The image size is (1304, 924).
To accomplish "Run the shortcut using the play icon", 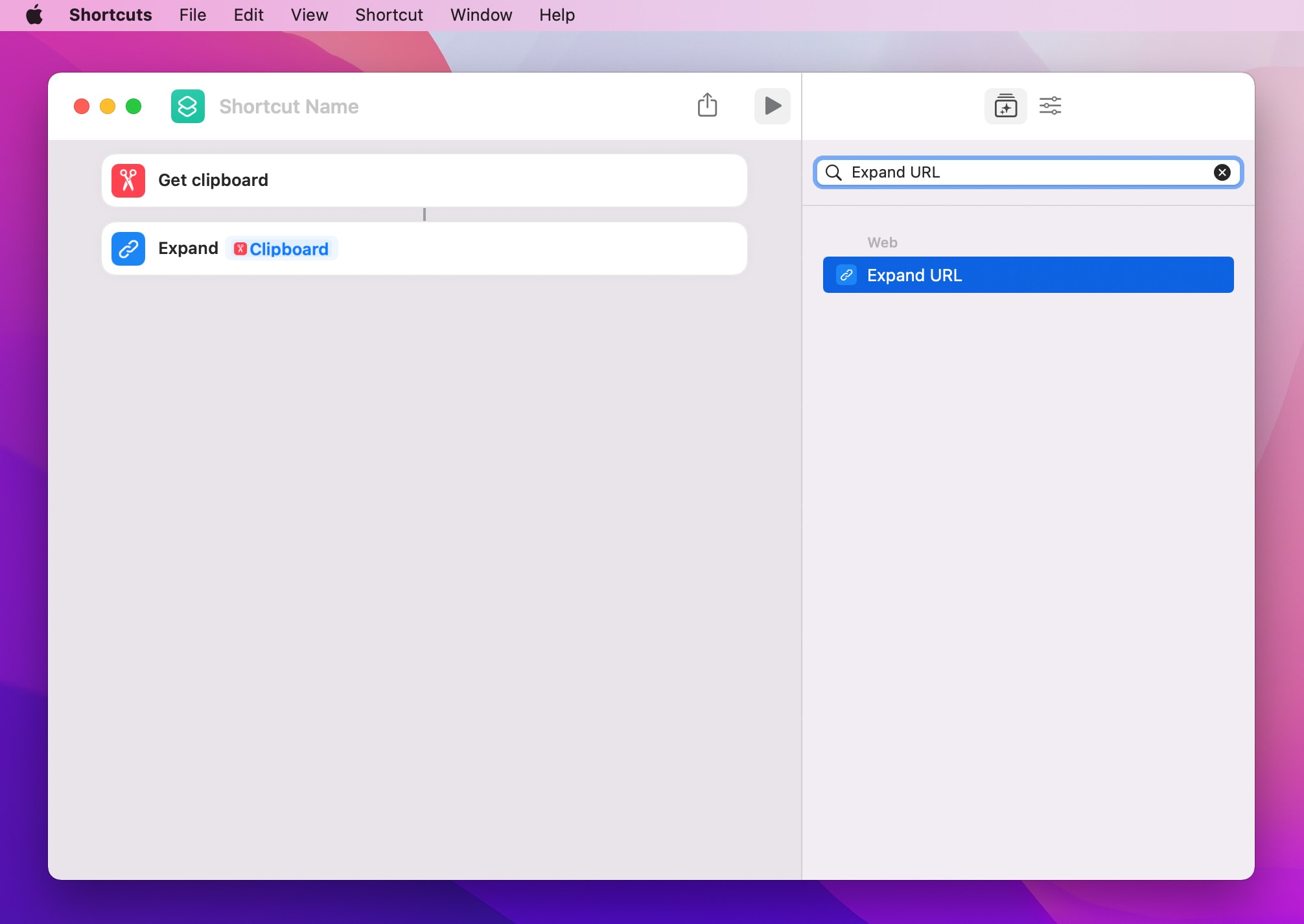I will point(772,106).
